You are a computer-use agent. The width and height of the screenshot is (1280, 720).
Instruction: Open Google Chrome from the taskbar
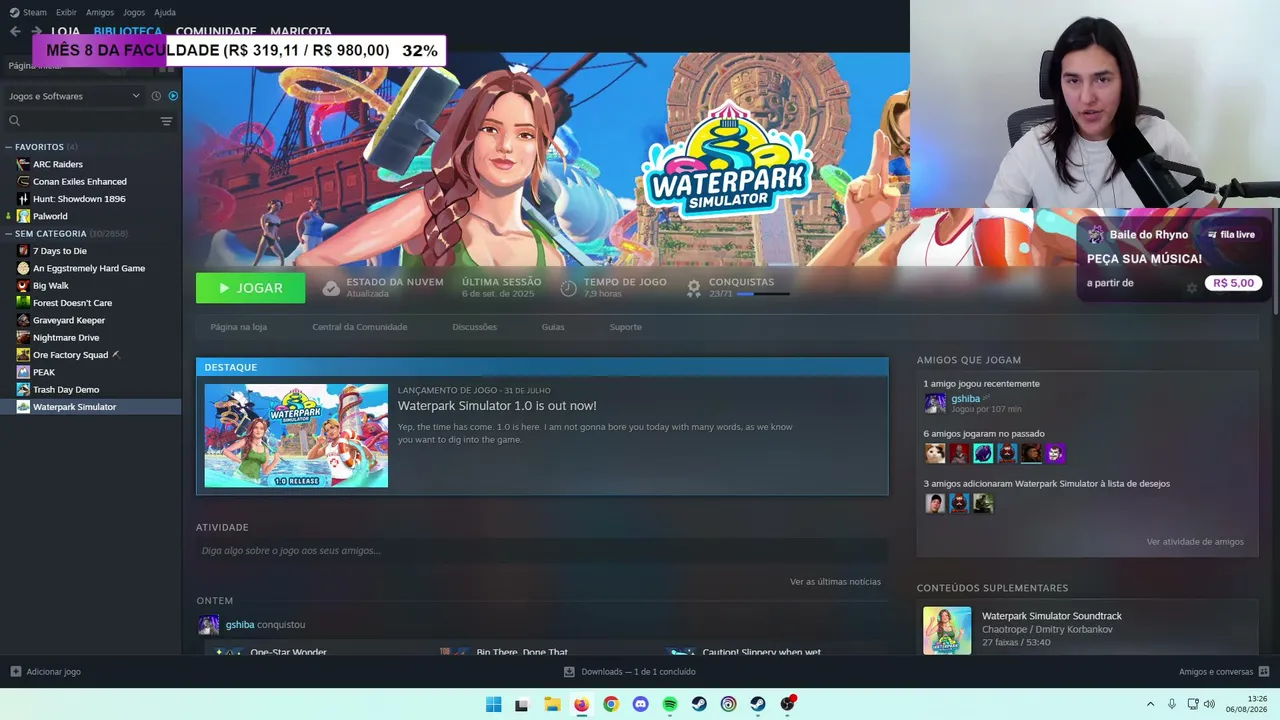click(611, 704)
